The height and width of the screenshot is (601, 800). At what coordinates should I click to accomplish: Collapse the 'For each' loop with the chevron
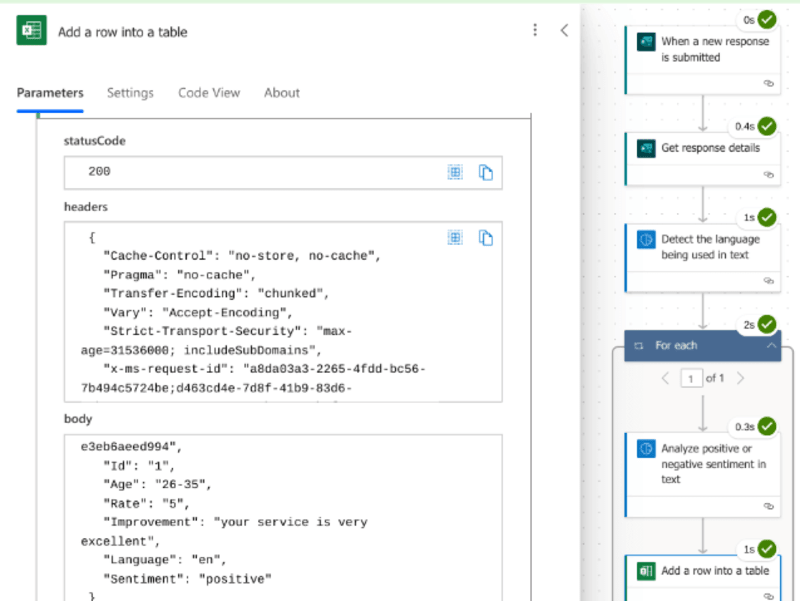771,345
